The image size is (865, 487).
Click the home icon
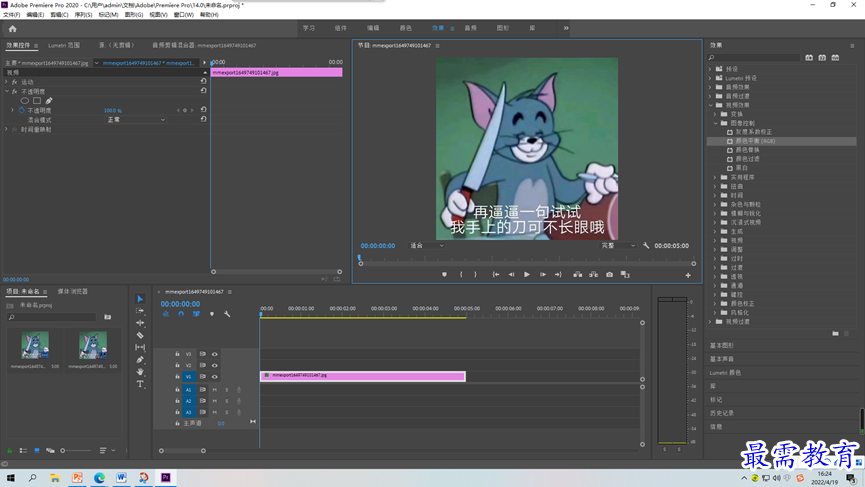pos(13,29)
